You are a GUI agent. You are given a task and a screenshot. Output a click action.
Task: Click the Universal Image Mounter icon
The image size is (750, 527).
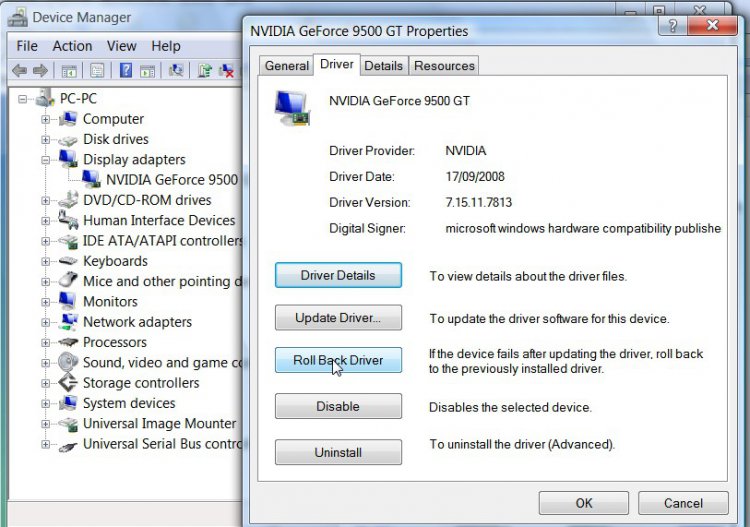point(68,424)
